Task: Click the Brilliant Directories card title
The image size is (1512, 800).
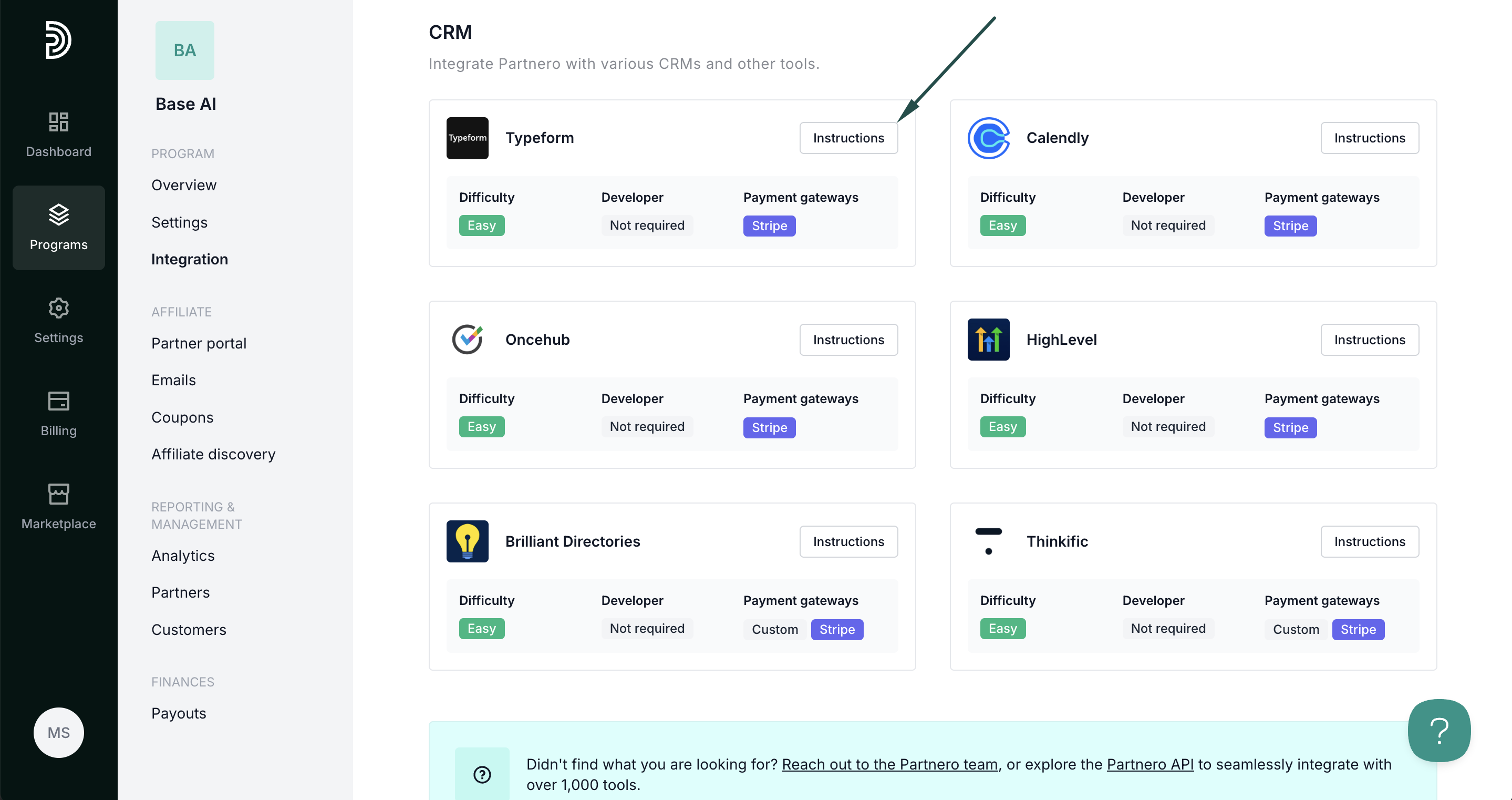Action: coord(572,541)
